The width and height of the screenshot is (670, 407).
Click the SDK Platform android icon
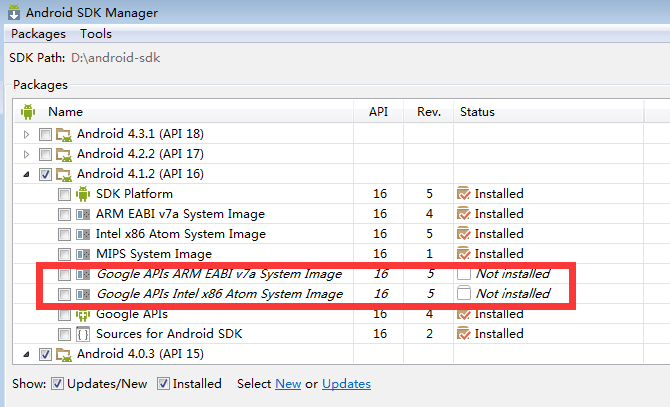tap(83, 194)
